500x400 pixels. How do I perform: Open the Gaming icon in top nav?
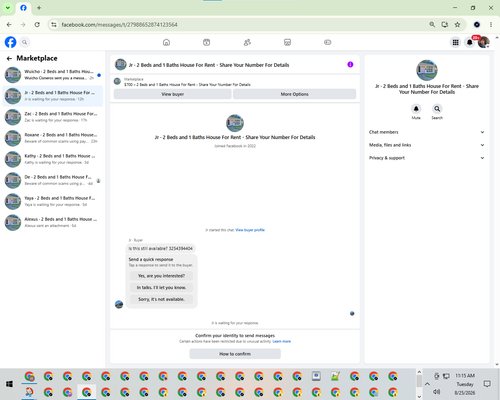pyautogui.click(x=328, y=42)
